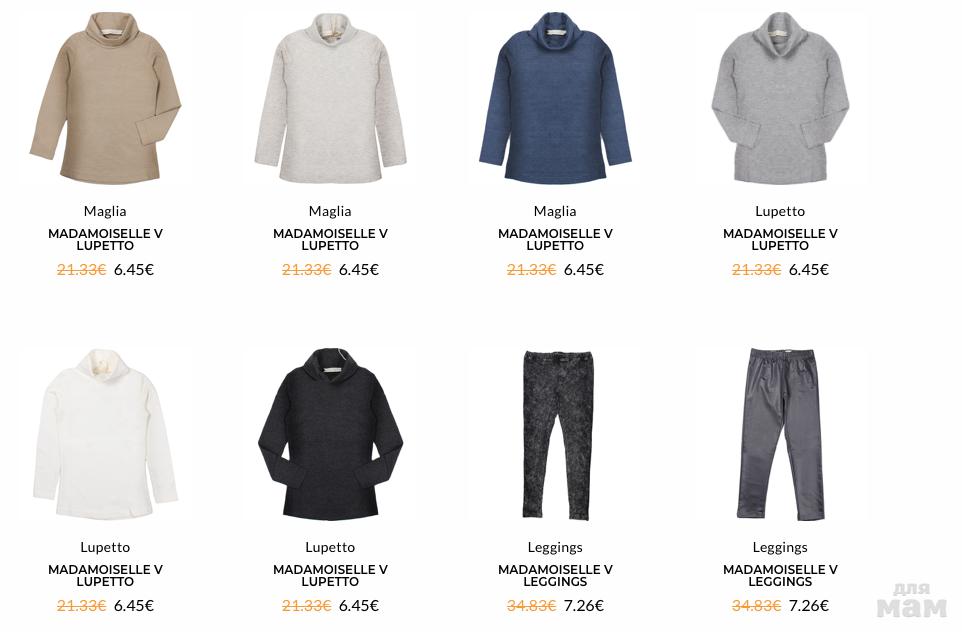Click the для мам watermark logo
This screenshot has height=632, width=962.
[912, 601]
